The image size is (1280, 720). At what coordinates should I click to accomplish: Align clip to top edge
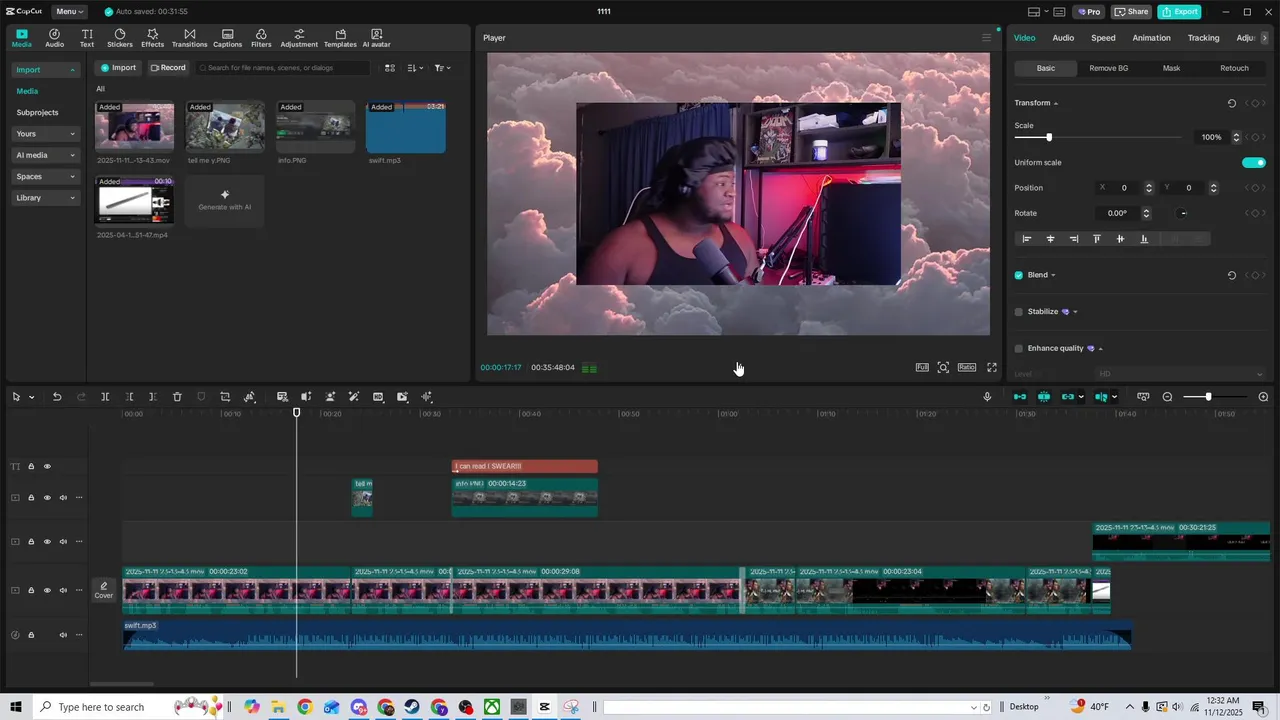1097,239
